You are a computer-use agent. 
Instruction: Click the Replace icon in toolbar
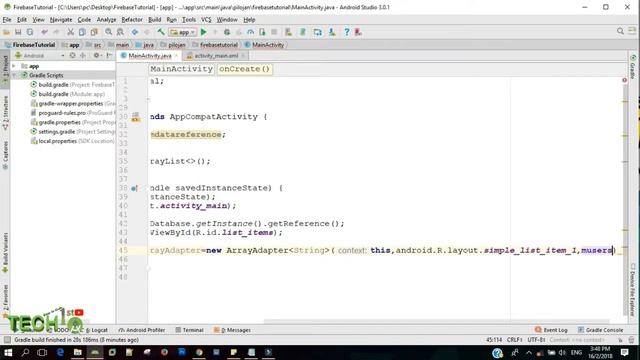(x=120, y=32)
